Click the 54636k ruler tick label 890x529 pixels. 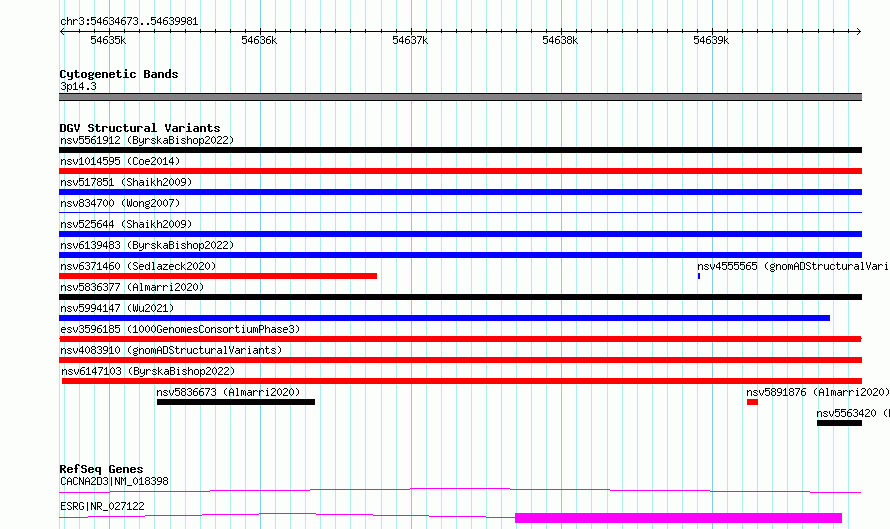(259, 40)
